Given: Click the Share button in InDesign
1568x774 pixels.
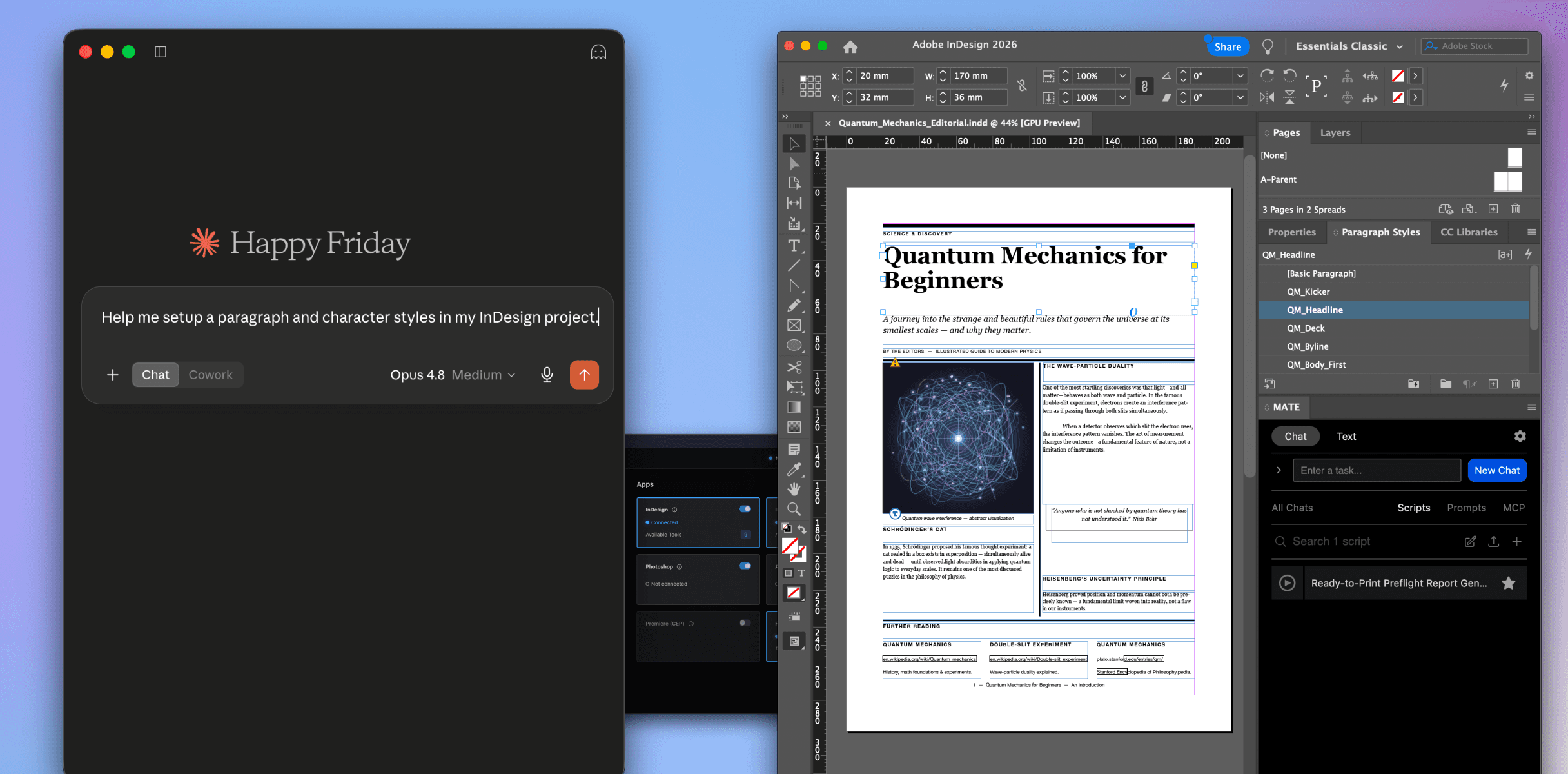Looking at the screenshot, I should (1228, 46).
